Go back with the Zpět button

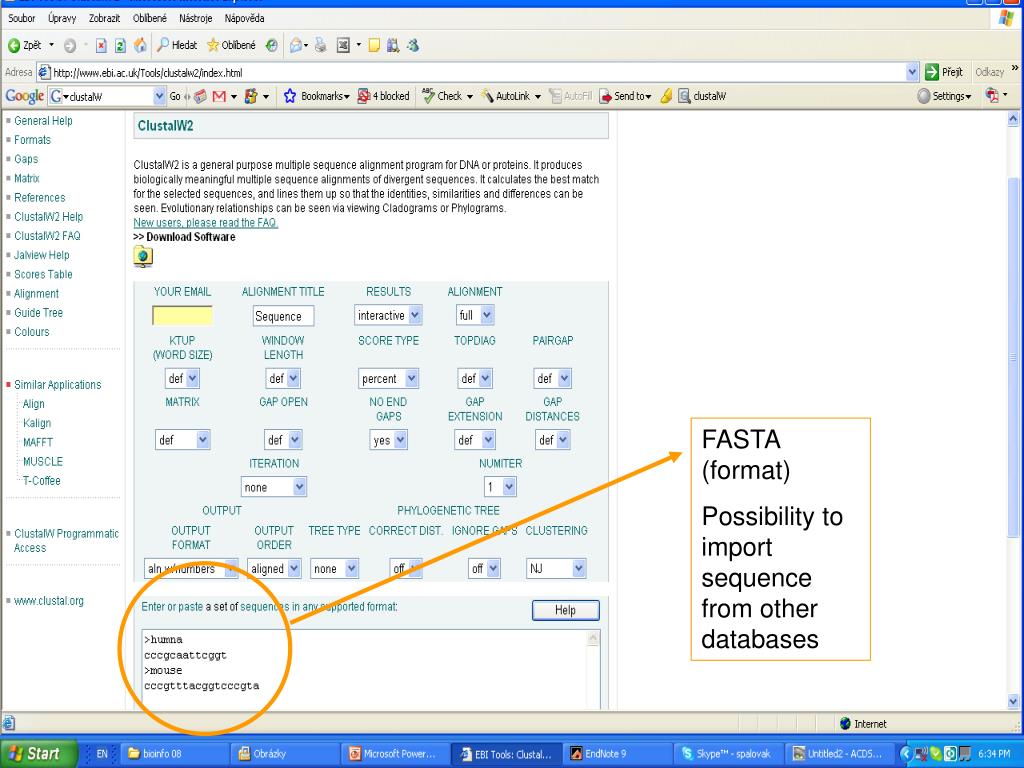tap(25, 45)
